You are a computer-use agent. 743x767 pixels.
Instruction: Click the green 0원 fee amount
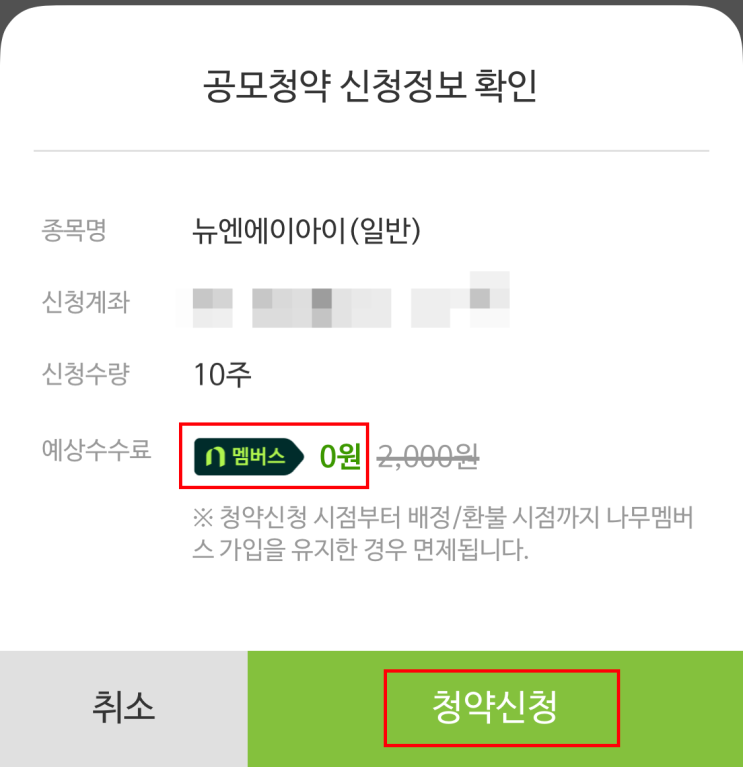(340, 457)
